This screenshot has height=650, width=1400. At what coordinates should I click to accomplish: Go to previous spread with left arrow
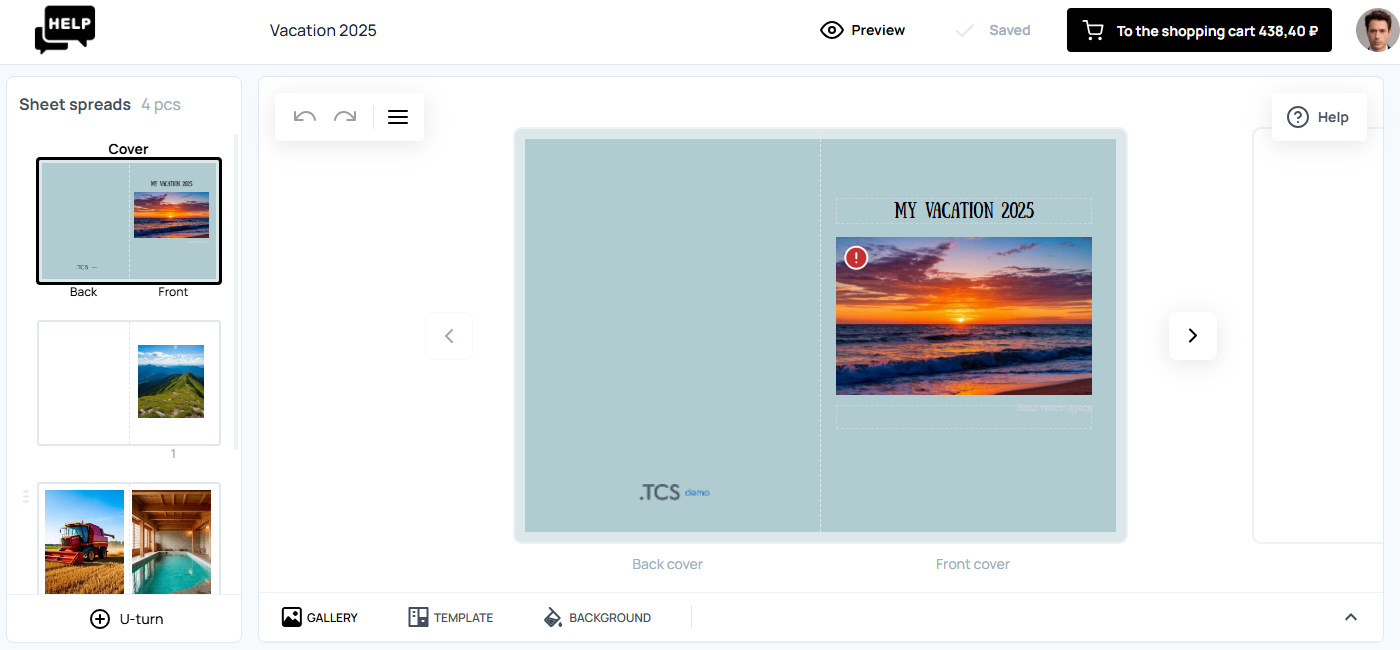coord(449,336)
